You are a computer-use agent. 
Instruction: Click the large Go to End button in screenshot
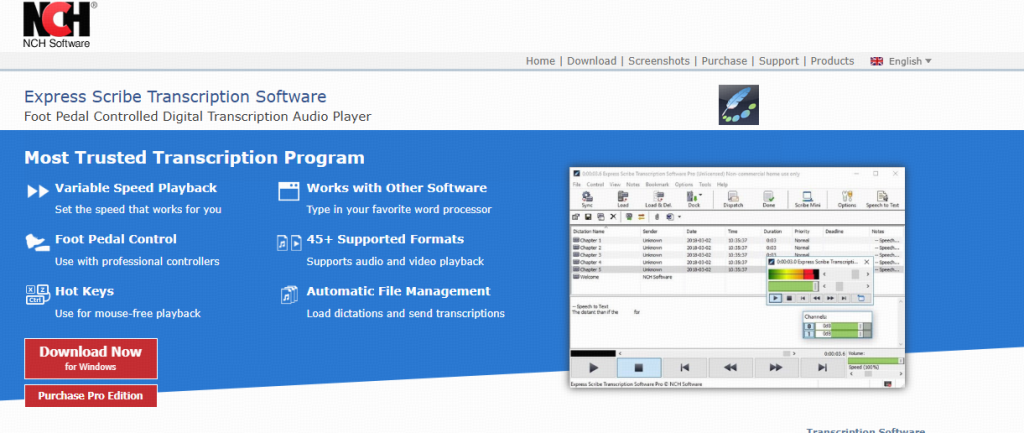pyautogui.click(x=822, y=368)
